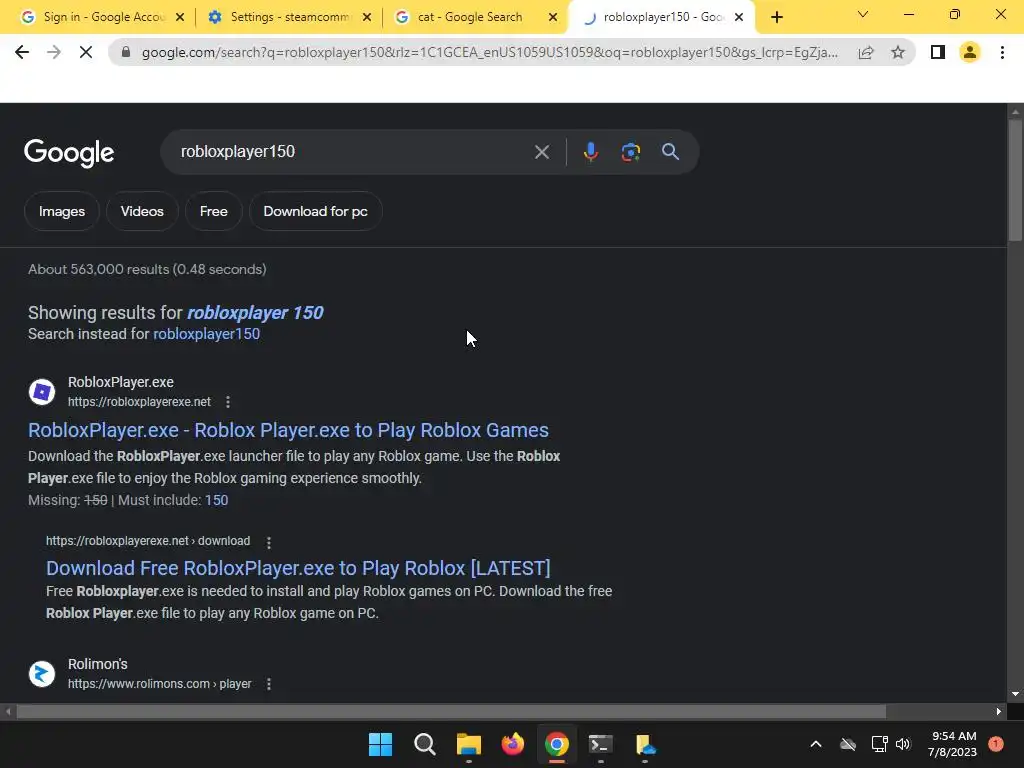Open options for robloxplayerexe.net result

point(228,402)
